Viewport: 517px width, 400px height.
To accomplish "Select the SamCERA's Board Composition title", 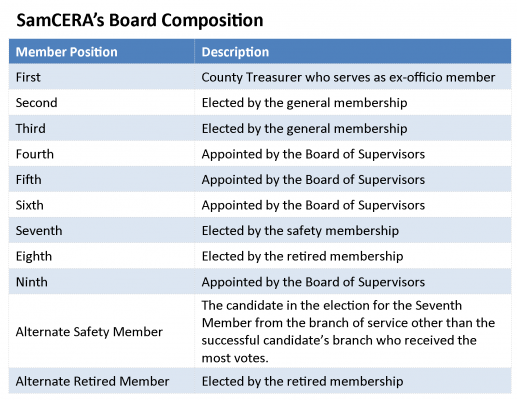I will pyautogui.click(x=140, y=20).
